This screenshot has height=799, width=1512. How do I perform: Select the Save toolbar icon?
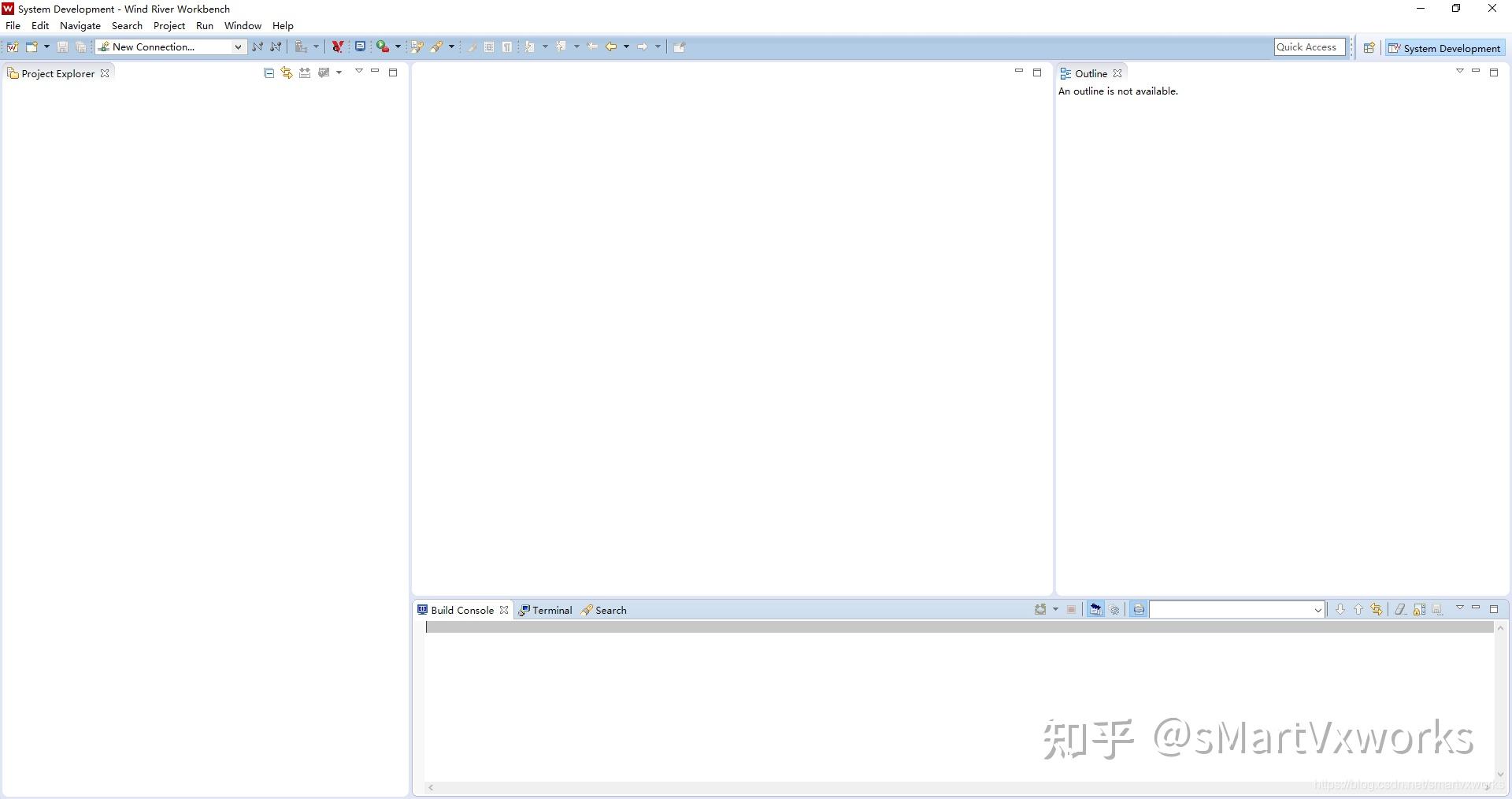62,46
